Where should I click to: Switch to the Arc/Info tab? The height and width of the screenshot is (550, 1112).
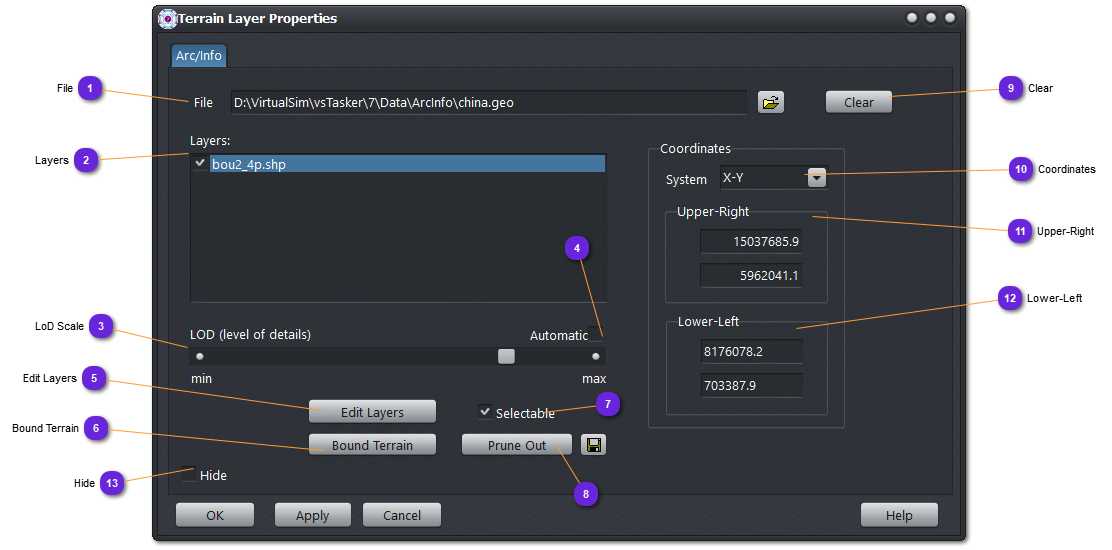pyautogui.click(x=198, y=55)
